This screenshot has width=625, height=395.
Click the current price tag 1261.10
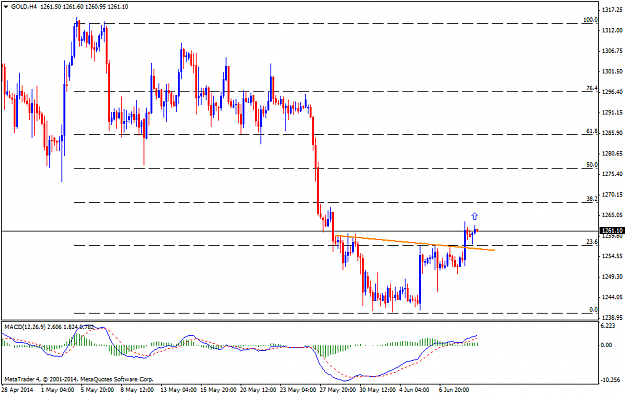[x=612, y=231]
